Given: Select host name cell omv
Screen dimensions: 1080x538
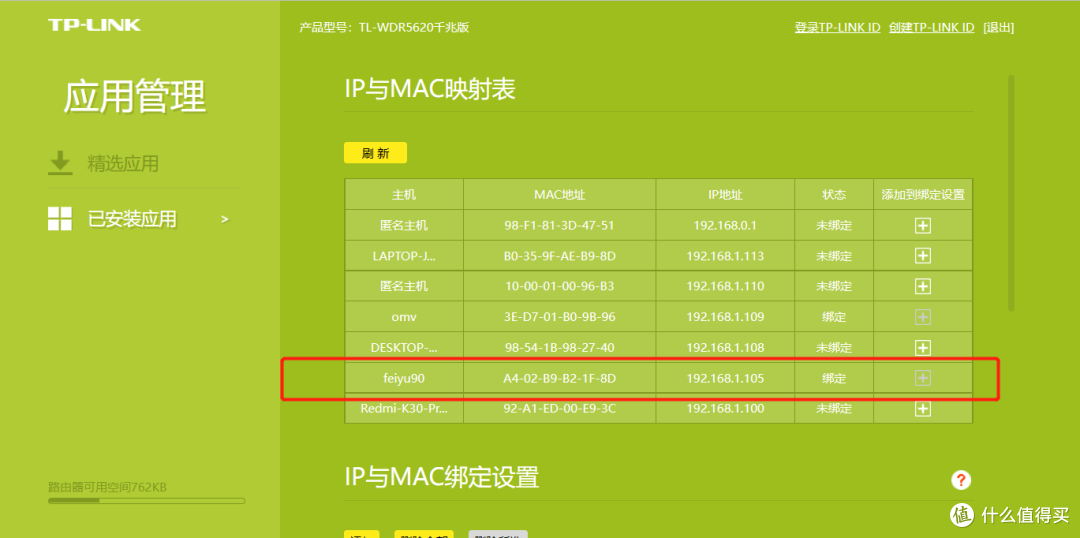Looking at the screenshot, I should 404,317.
